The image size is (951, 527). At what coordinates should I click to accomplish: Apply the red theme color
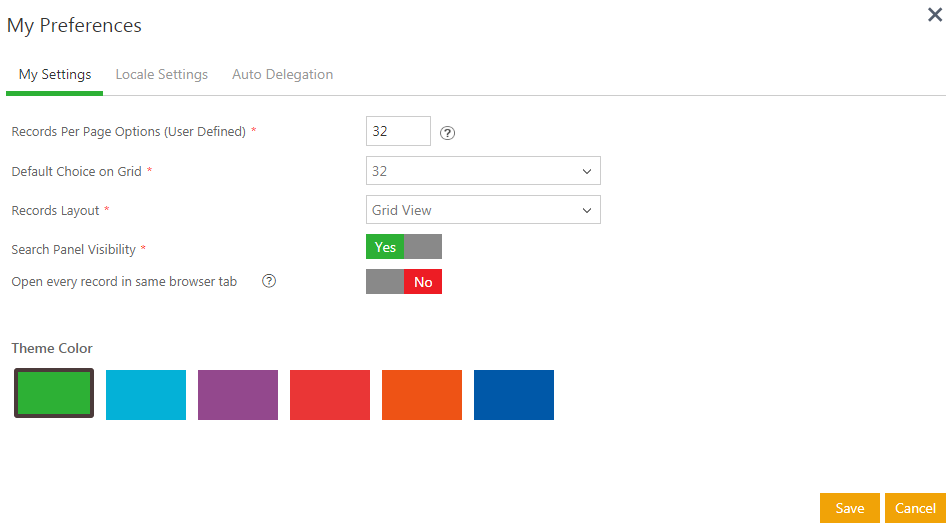[x=330, y=395]
